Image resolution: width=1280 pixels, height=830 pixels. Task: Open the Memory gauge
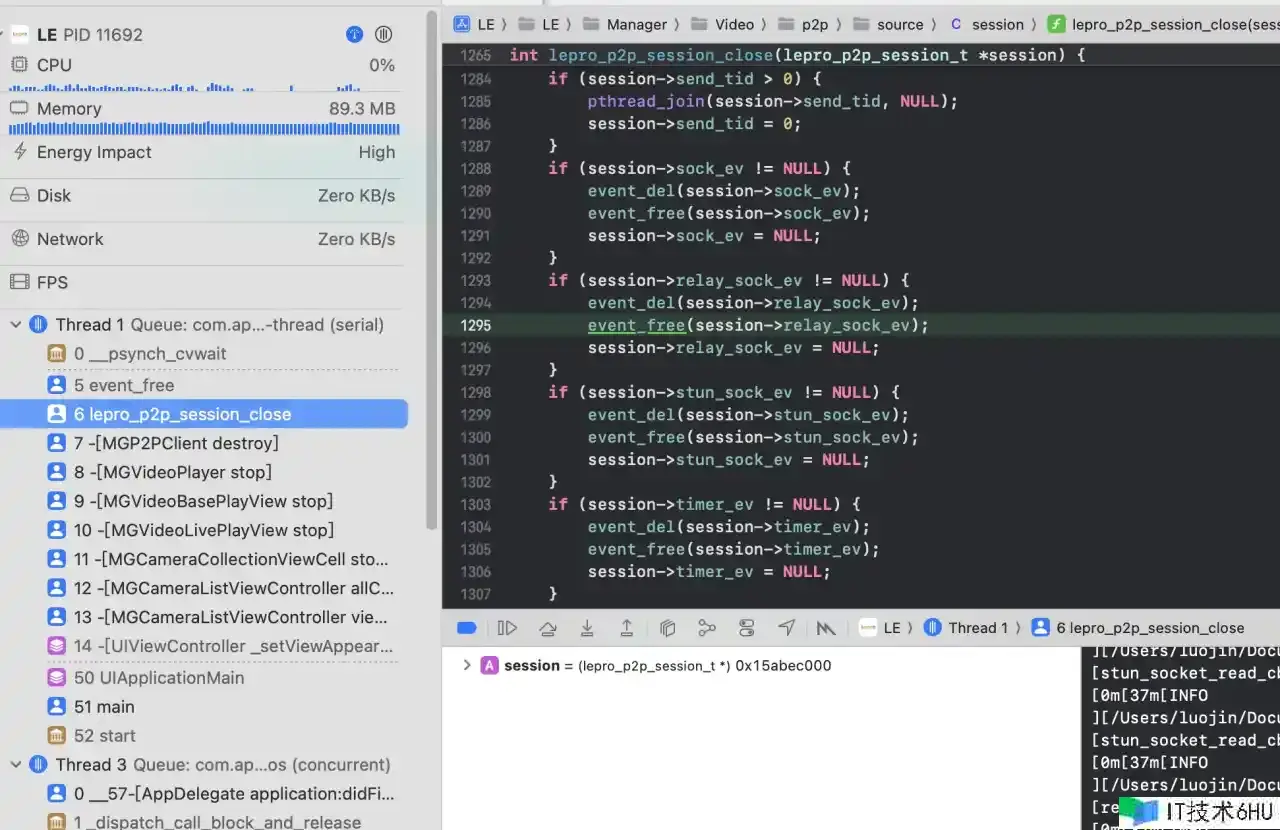point(202,108)
